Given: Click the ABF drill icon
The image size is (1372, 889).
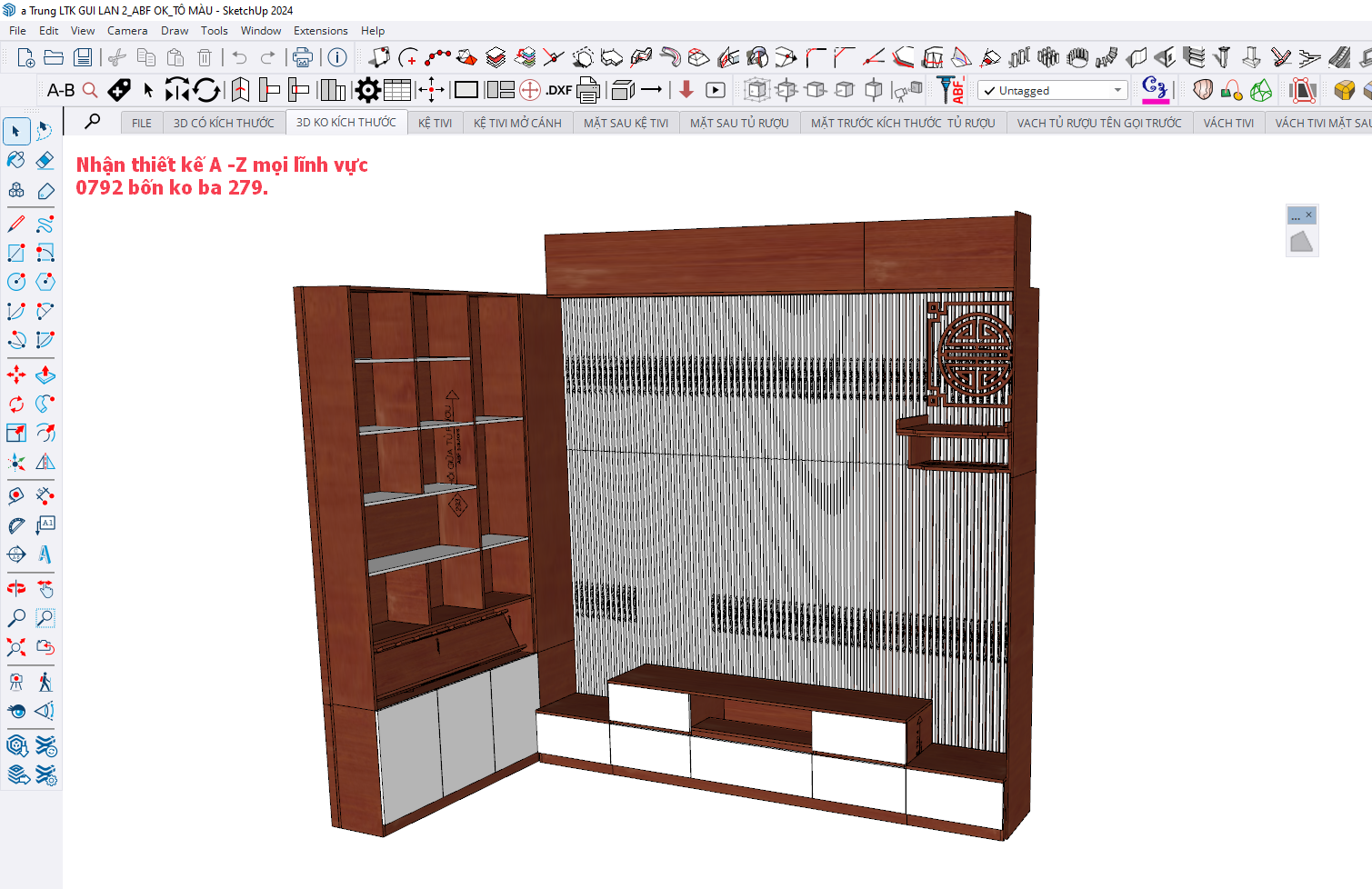Looking at the screenshot, I should (x=952, y=90).
